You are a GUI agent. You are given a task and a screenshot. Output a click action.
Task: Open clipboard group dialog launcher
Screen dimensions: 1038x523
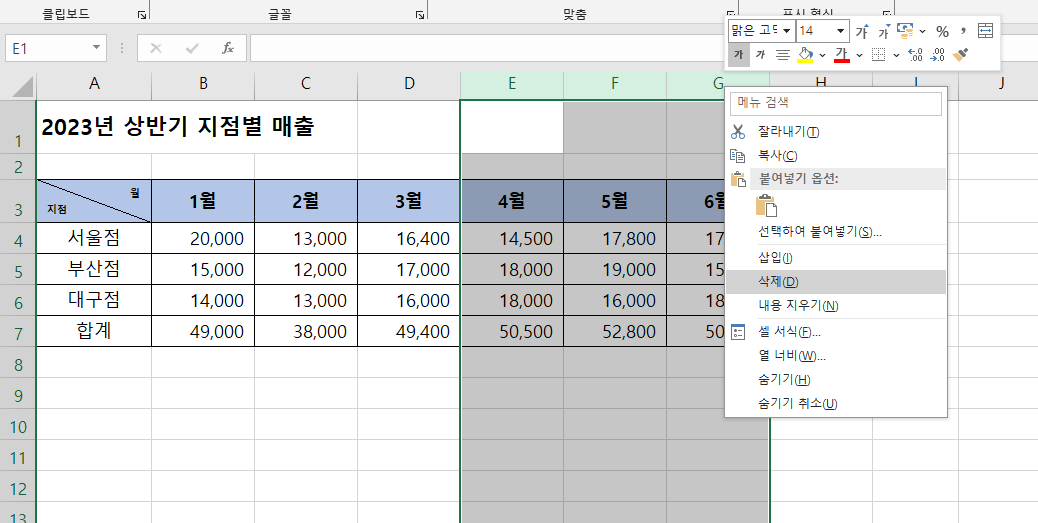(142, 14)
